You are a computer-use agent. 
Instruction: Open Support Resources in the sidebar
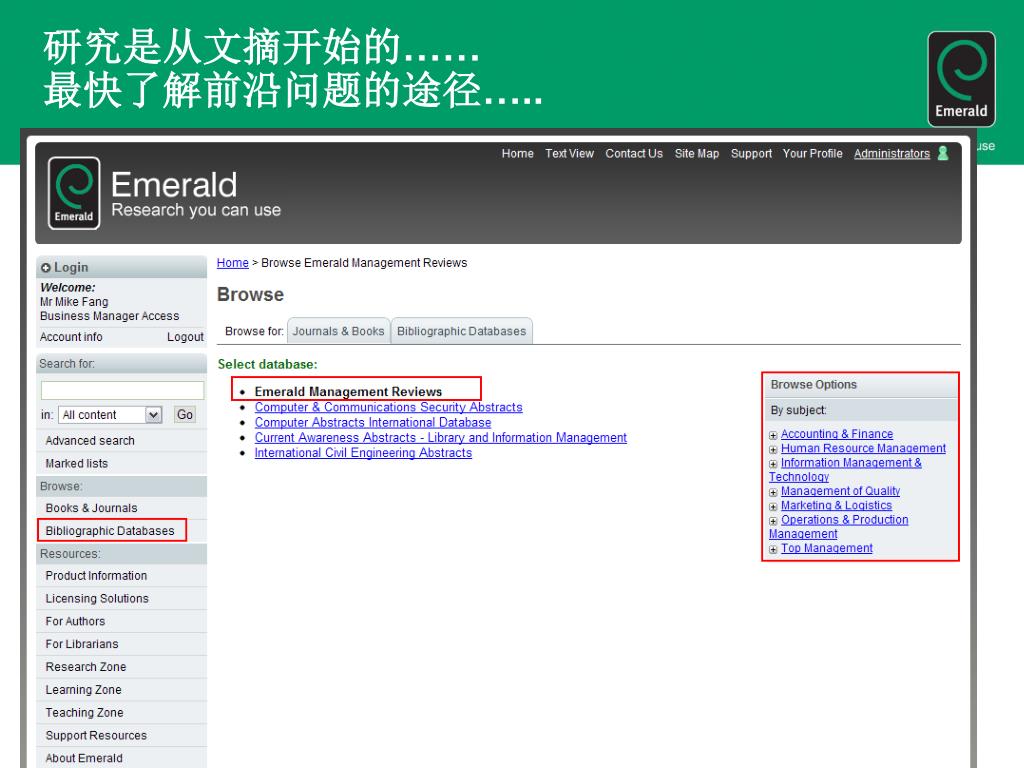pos(96,735)
